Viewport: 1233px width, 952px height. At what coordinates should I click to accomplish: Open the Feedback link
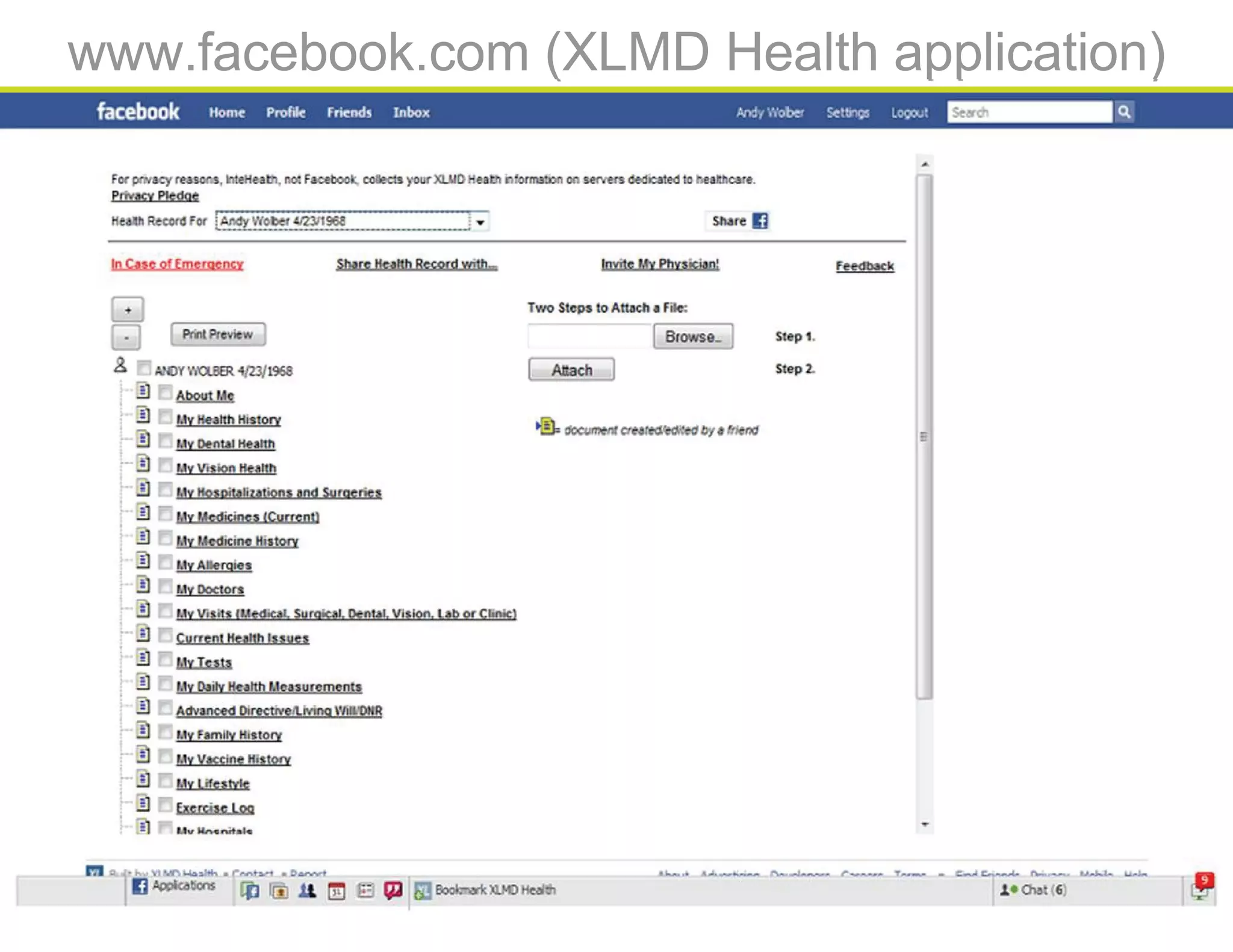click(865, 266)
